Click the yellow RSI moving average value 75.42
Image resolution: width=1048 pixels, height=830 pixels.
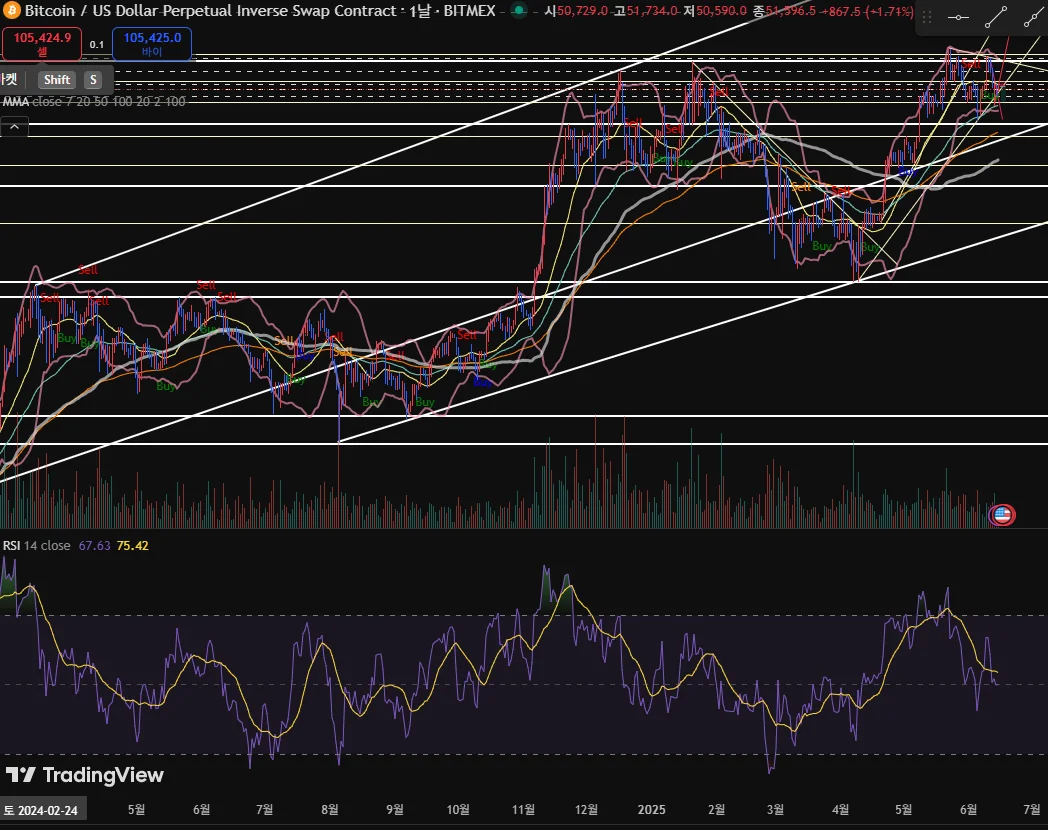click(x=132, y=545)
